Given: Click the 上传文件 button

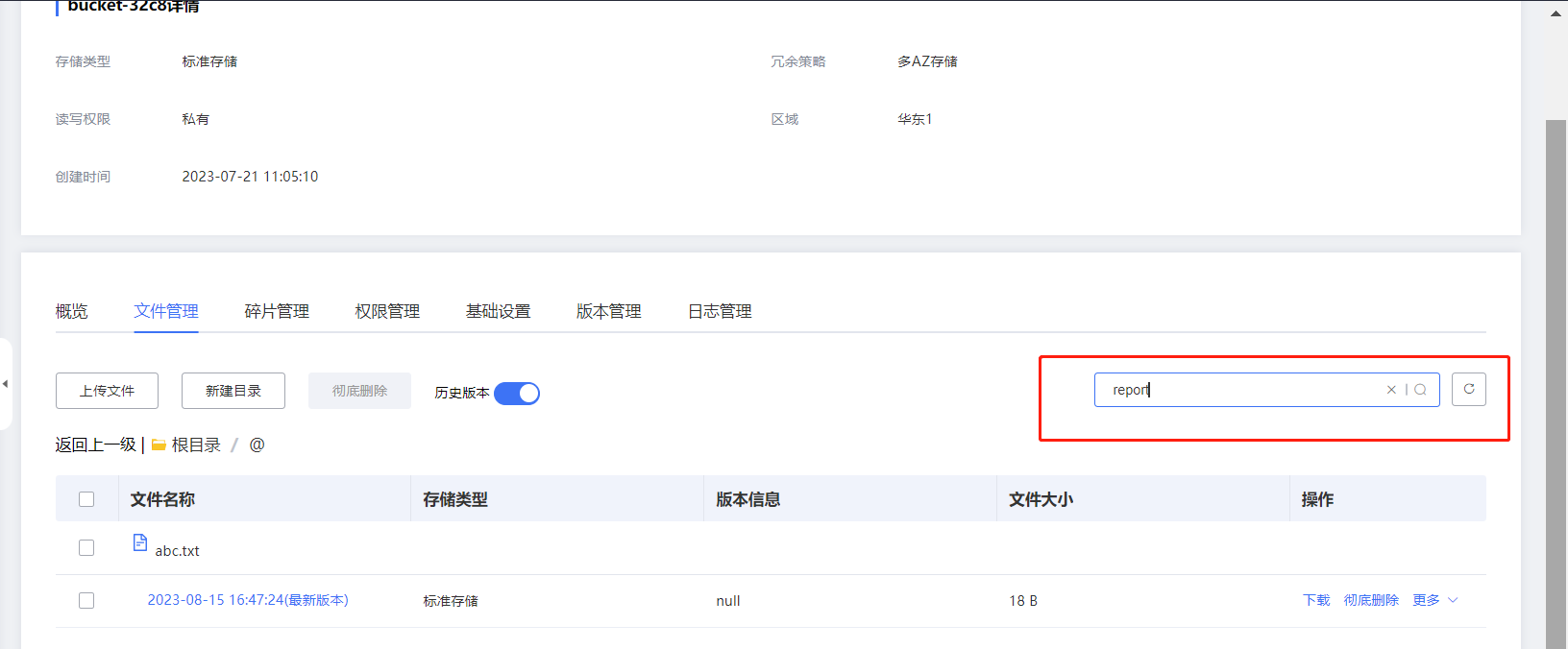Looking at the screenshot, I should (107, 391).
